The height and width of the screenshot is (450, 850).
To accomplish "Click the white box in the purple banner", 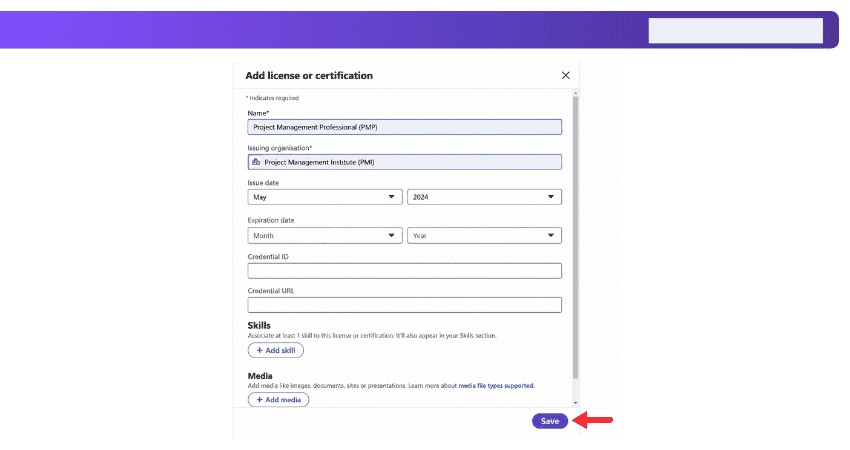I will 736,30.
